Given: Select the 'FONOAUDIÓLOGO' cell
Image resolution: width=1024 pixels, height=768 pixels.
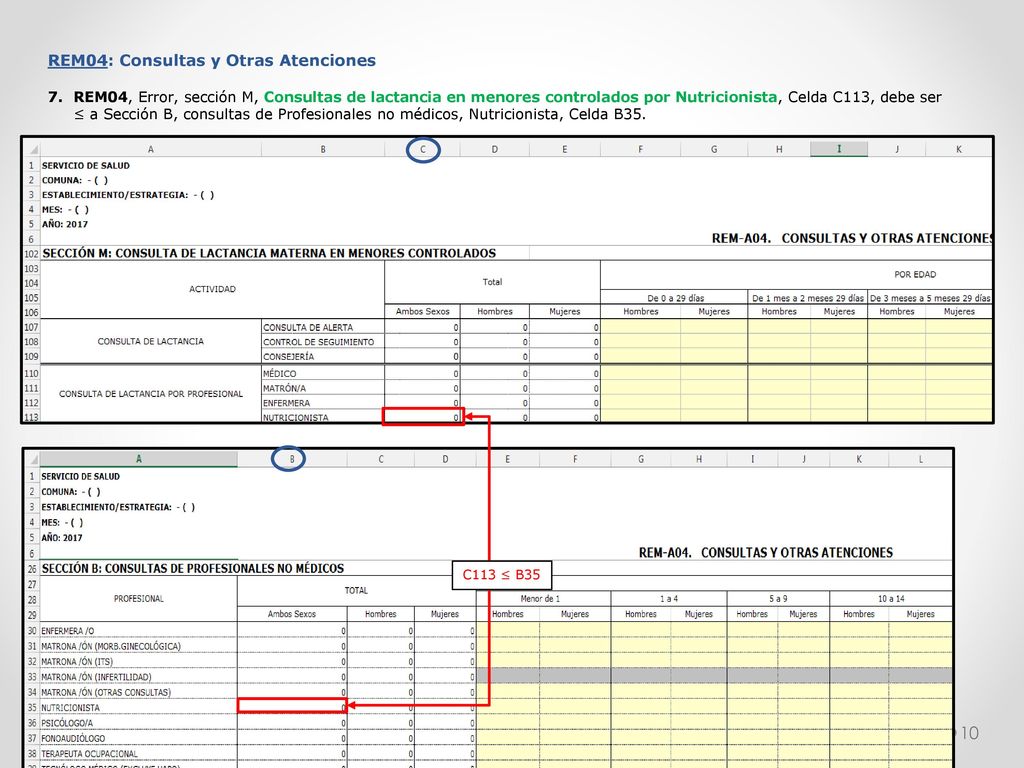Looking at the screenshot, I should point(138,739).
